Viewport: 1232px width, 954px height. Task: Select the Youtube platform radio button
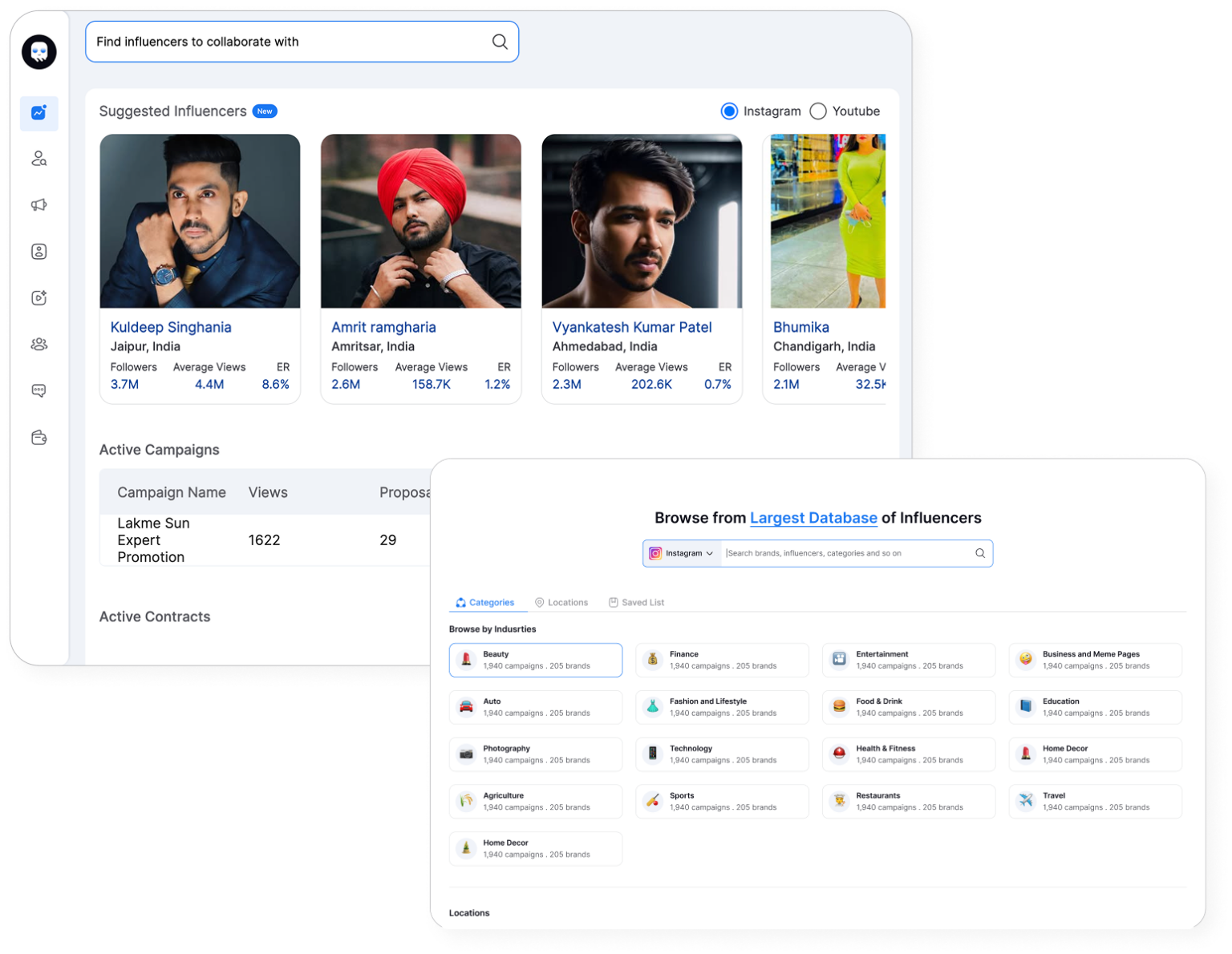pos(818,111)
